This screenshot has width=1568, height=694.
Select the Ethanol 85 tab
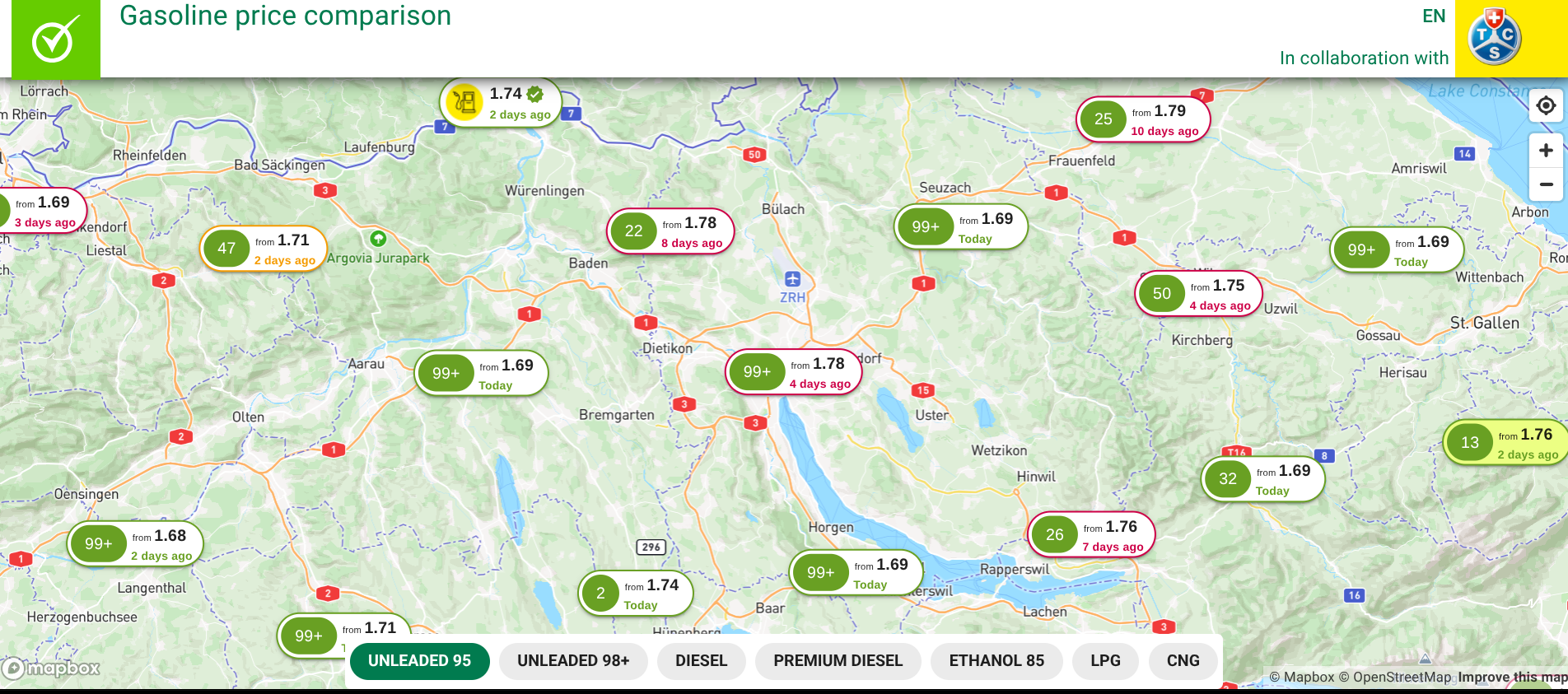coord(996,661)
